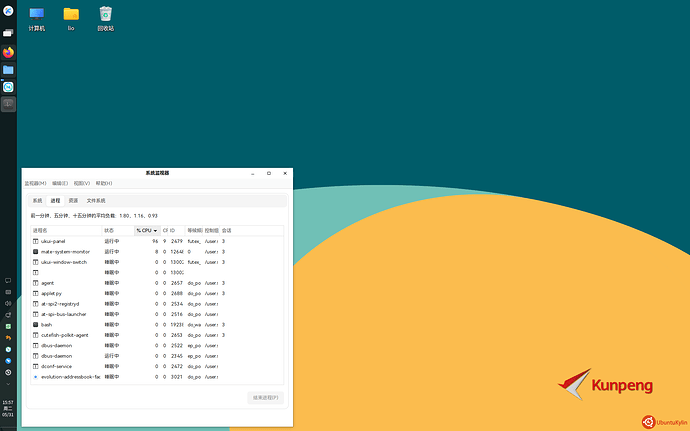The height and width of the screenshot is (431, 690).
Task: Click the 结束进程(P) button
Action: coord(265,398)
